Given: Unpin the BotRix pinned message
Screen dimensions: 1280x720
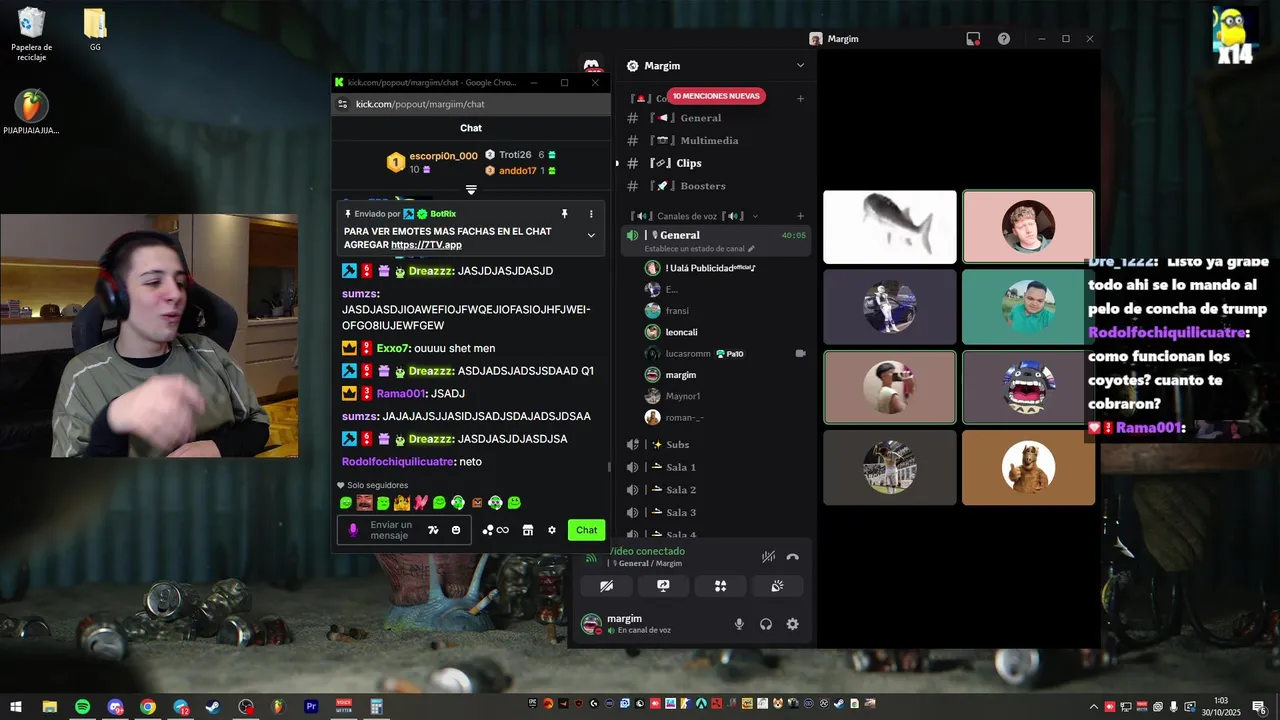Looking at the screenshot, I should [x=564, y=214].
